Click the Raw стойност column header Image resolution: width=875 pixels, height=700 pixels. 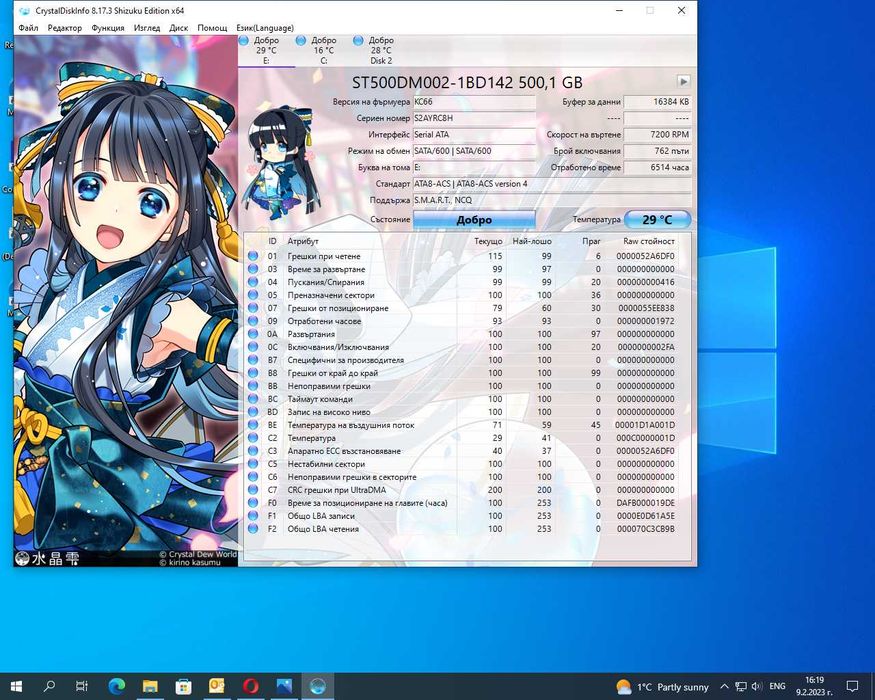[649, 241]
